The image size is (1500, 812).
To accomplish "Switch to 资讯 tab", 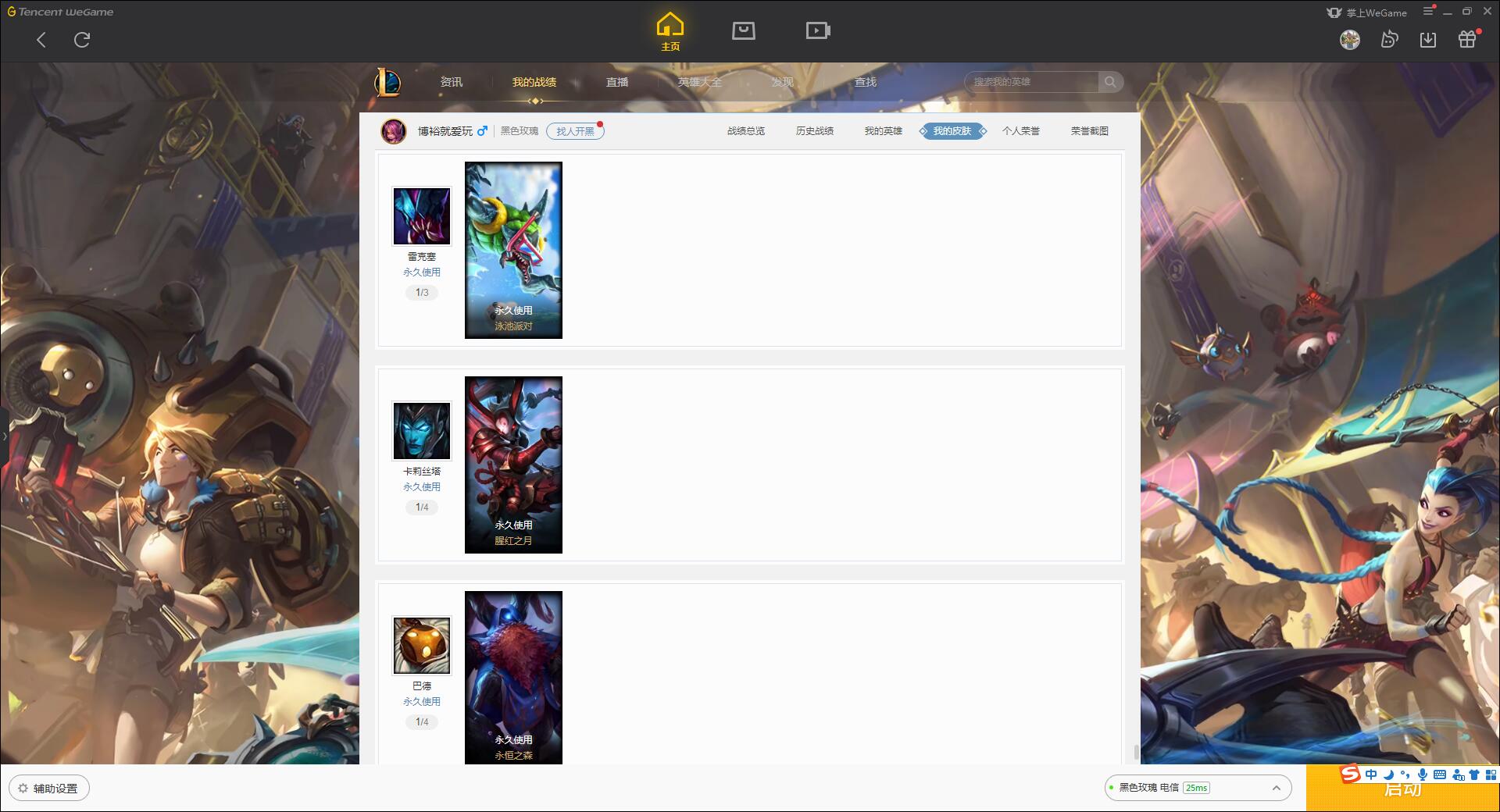I will (452, 82).
